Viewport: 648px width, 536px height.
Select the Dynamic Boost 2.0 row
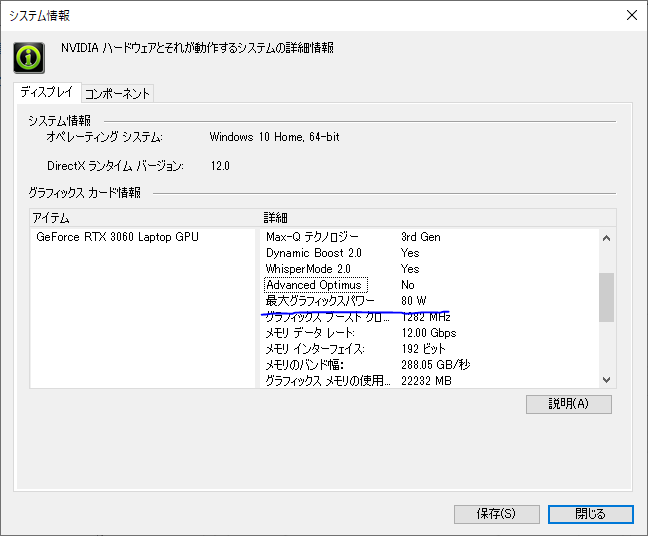[x=430, y=253]
